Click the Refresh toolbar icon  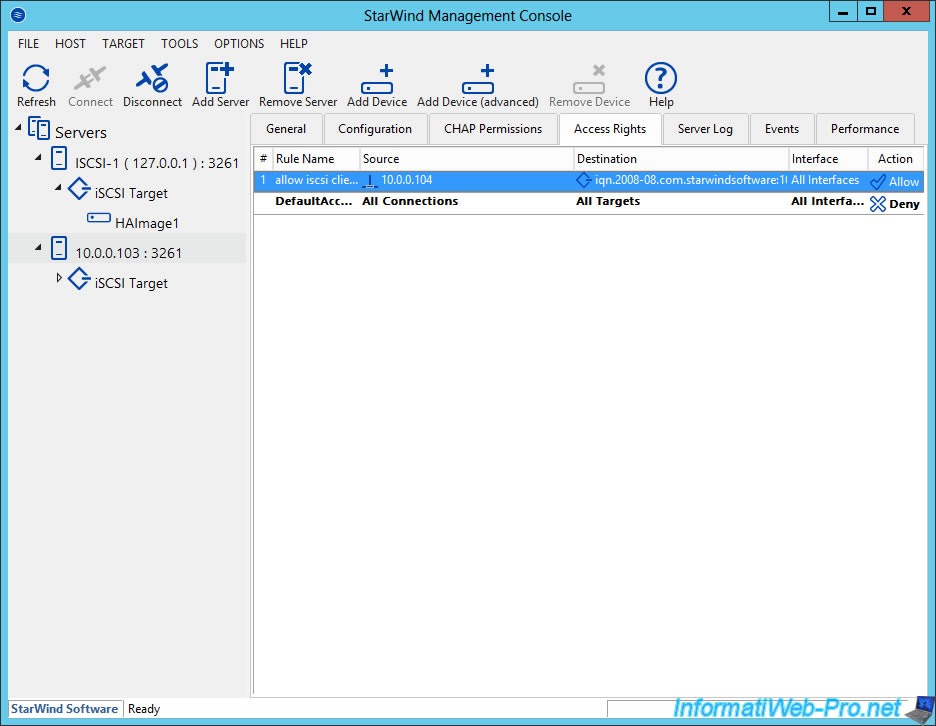tap(36, 78)
